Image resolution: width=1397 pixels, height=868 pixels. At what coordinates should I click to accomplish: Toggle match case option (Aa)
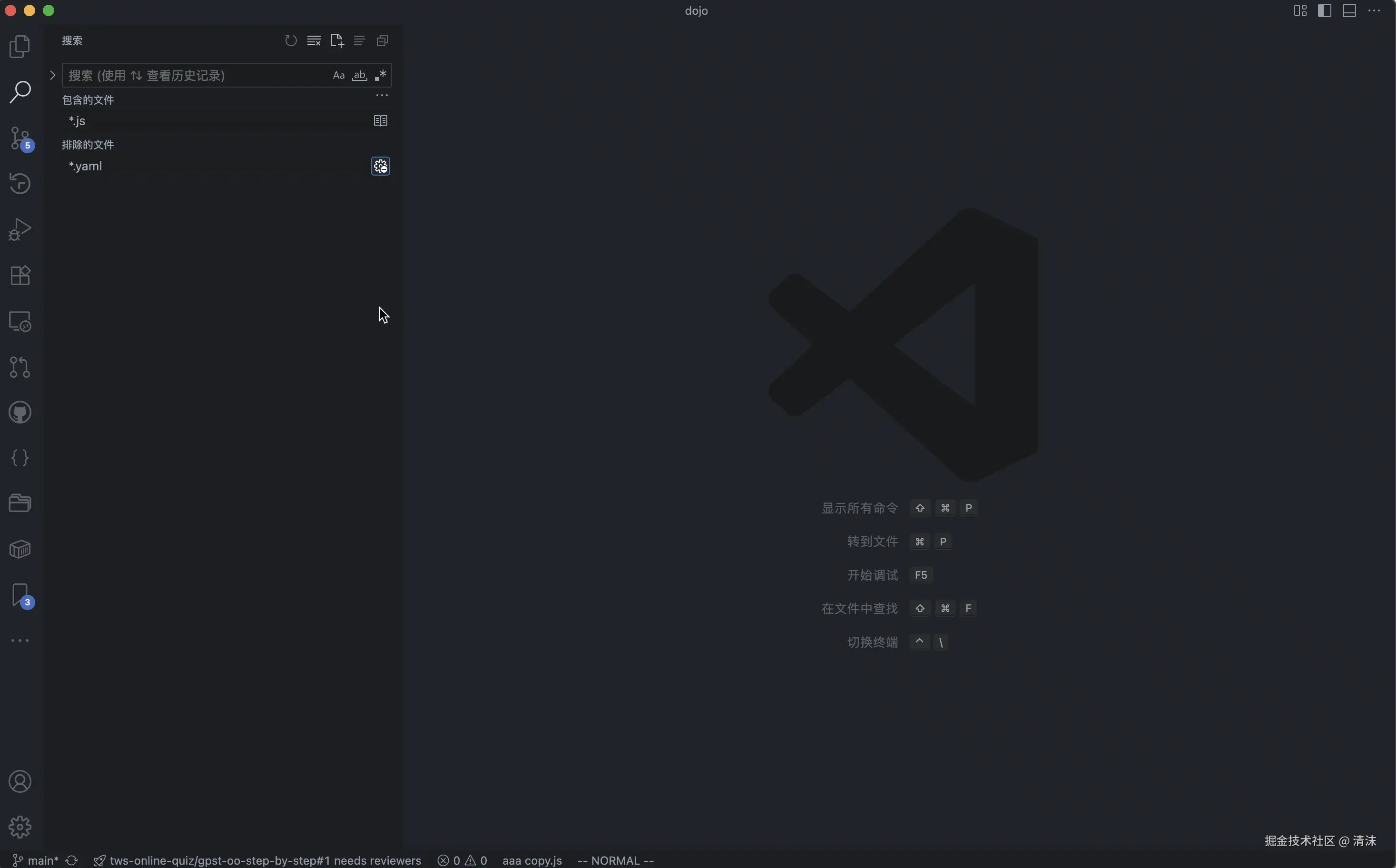tap(339, 76)
